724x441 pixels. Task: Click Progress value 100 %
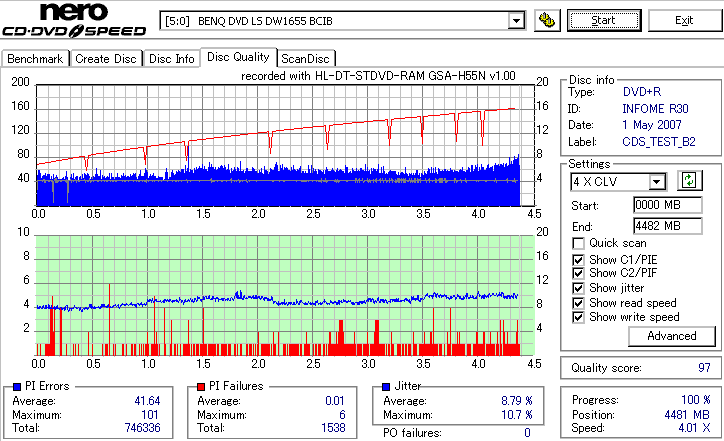point(696,400)
